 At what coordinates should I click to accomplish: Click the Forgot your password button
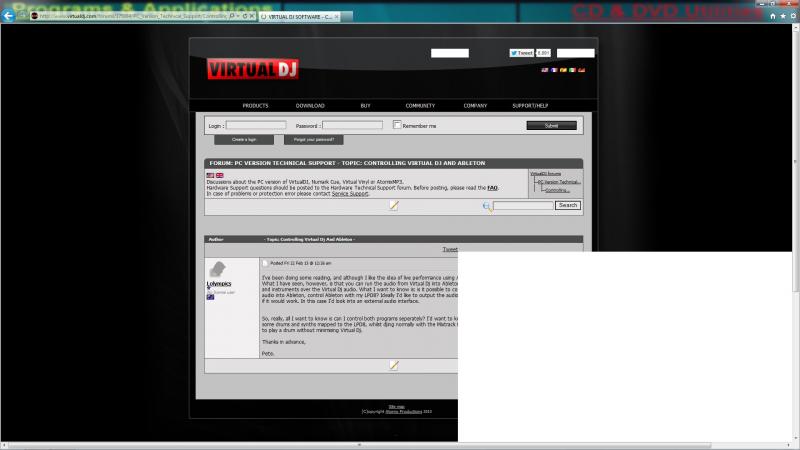(314, 140)
